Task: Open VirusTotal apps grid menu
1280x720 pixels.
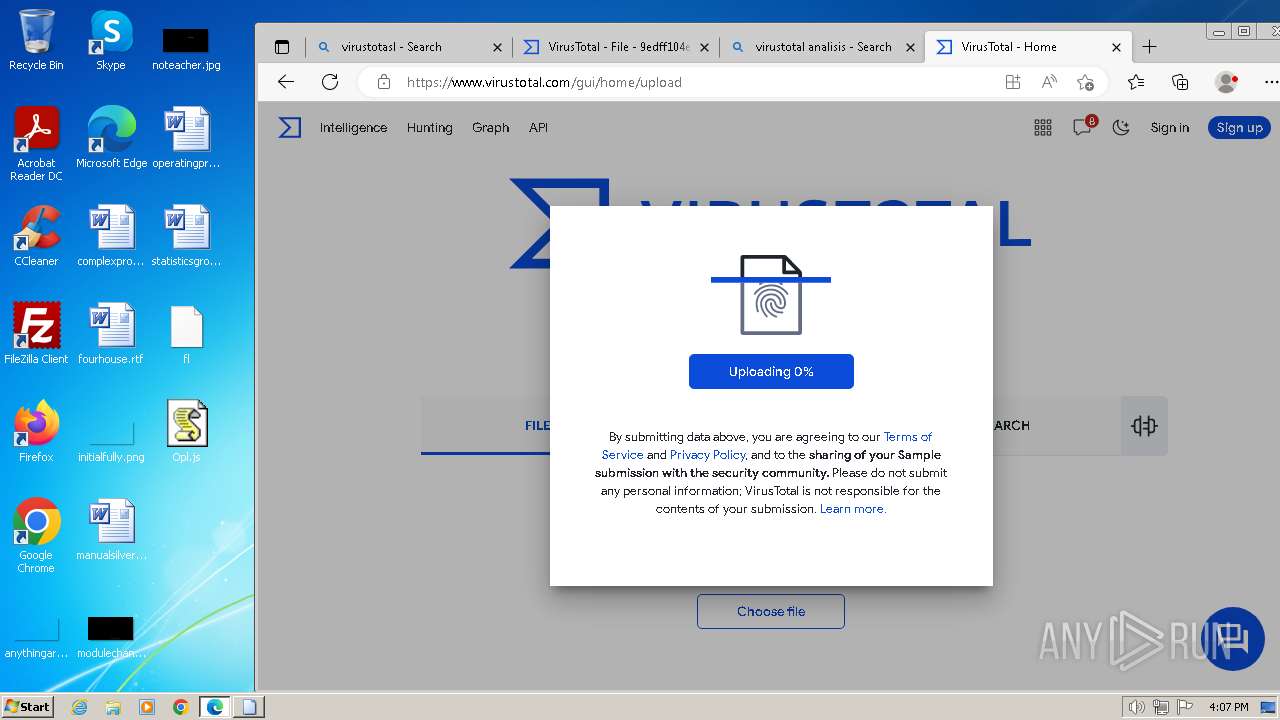Action: pos(1043,127)
